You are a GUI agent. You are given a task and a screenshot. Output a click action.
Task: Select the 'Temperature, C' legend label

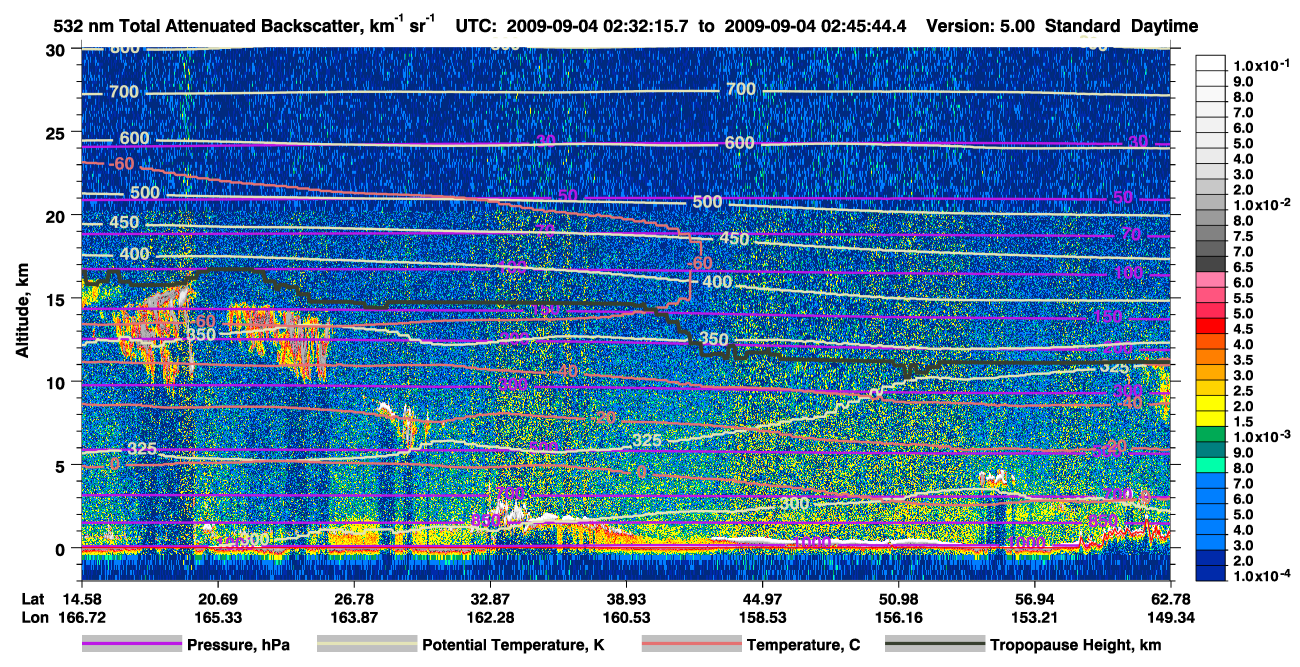[803, 646]
